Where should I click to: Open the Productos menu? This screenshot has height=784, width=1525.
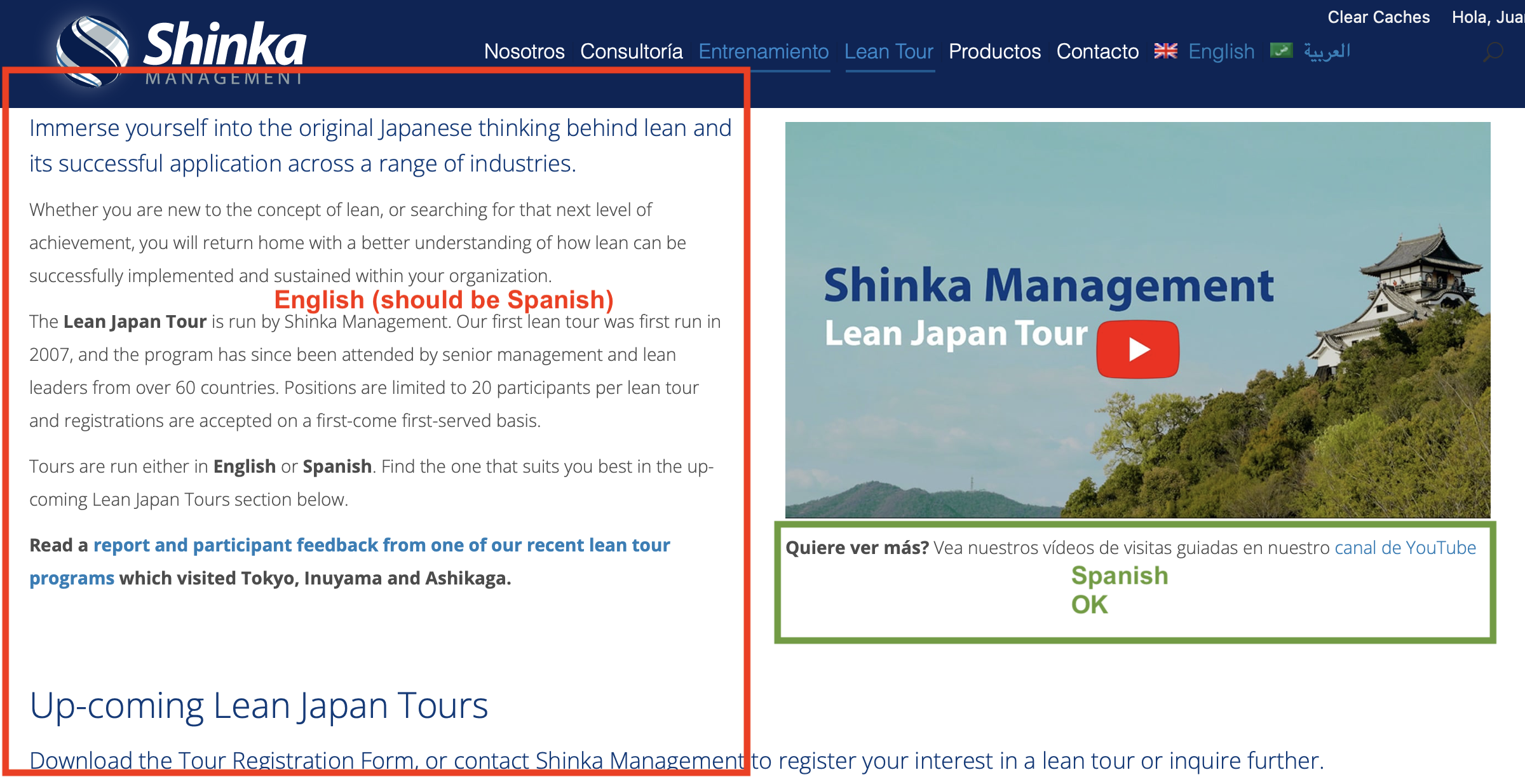pyautogui.click(x=994, y=51)
